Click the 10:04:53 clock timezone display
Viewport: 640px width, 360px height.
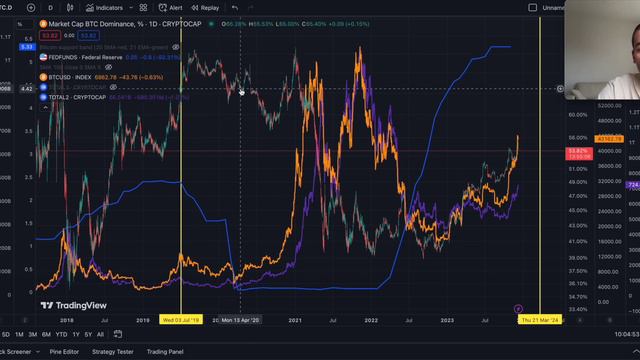coord(627,334)
